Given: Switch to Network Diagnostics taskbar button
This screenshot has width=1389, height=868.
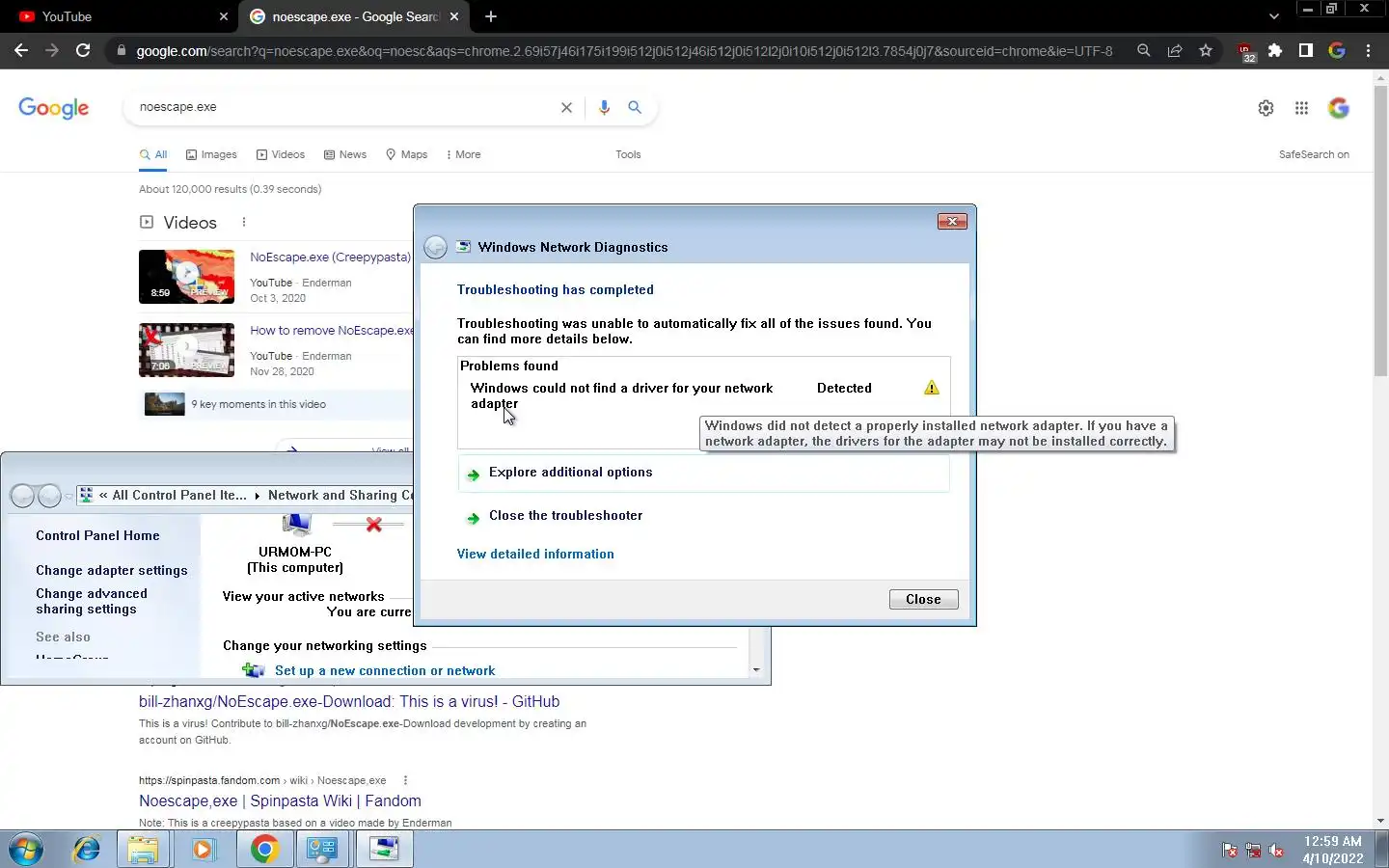Looking at the screenshot, I should [x=384, y=850].
